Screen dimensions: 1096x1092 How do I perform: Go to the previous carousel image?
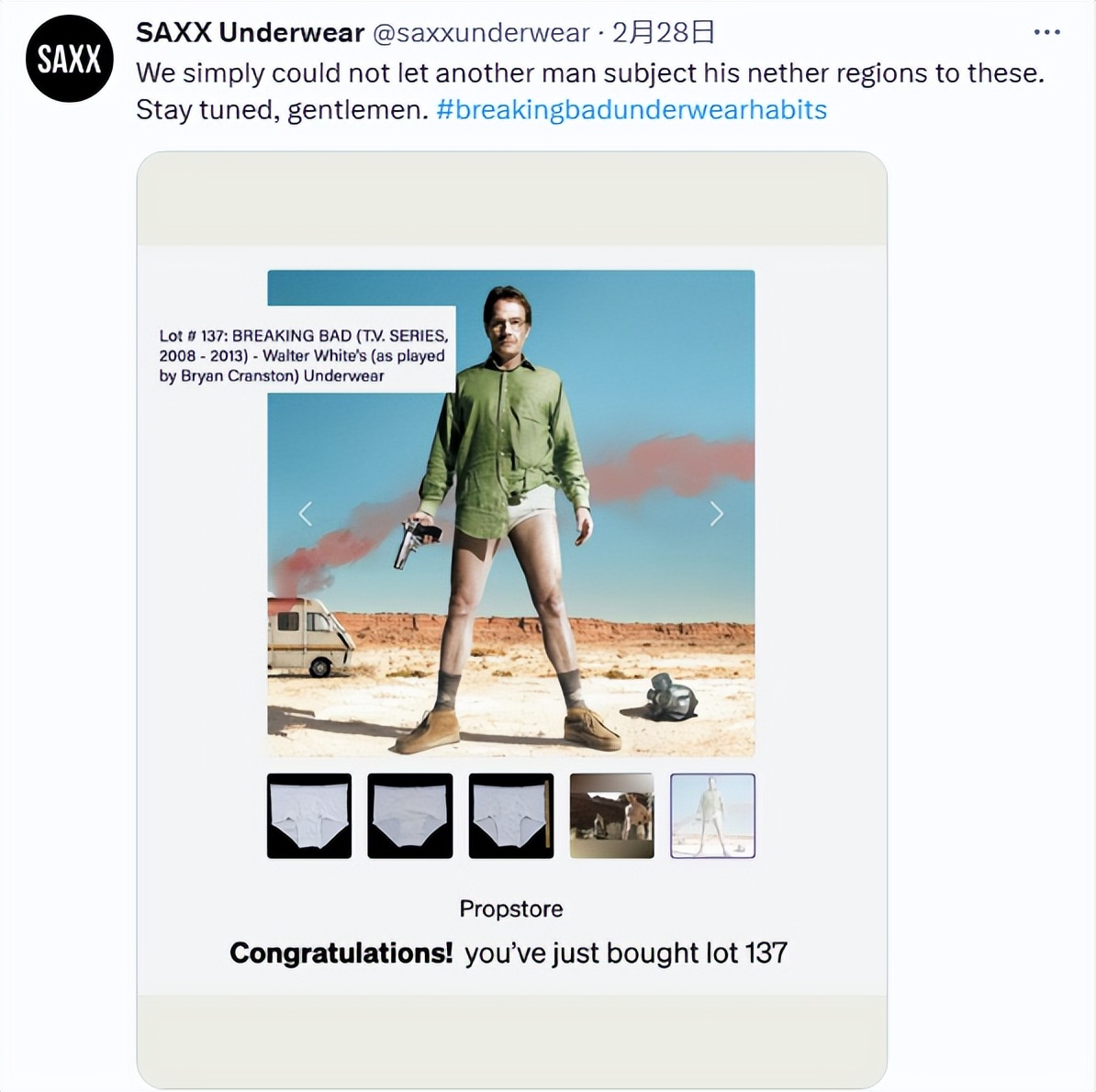pos(306,514)
